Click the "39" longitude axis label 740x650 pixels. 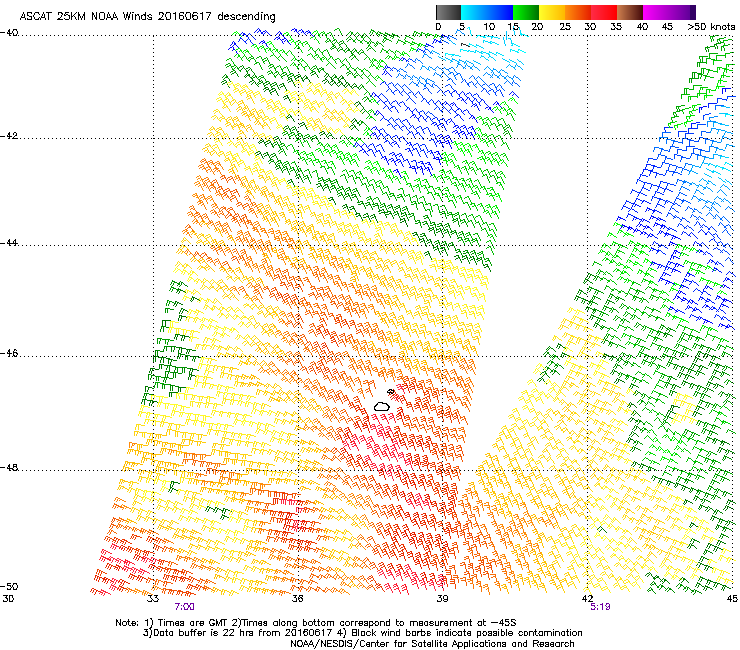tap(442, 599)
